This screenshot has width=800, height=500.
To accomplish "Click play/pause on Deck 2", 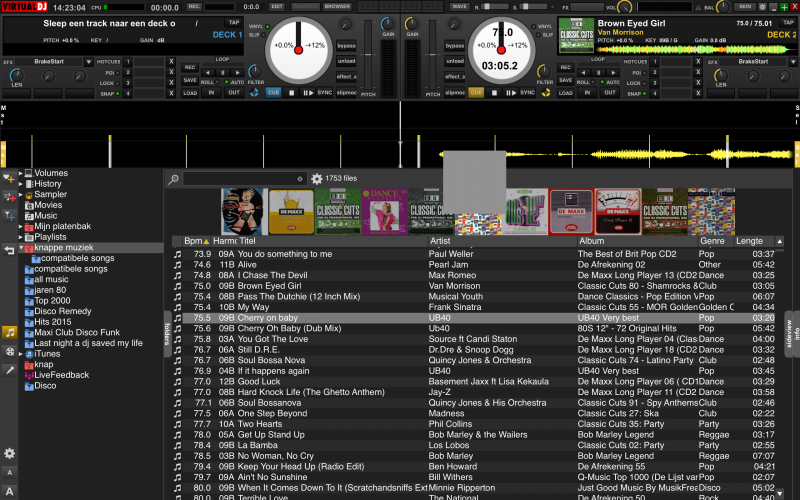I will pos(511,92).
